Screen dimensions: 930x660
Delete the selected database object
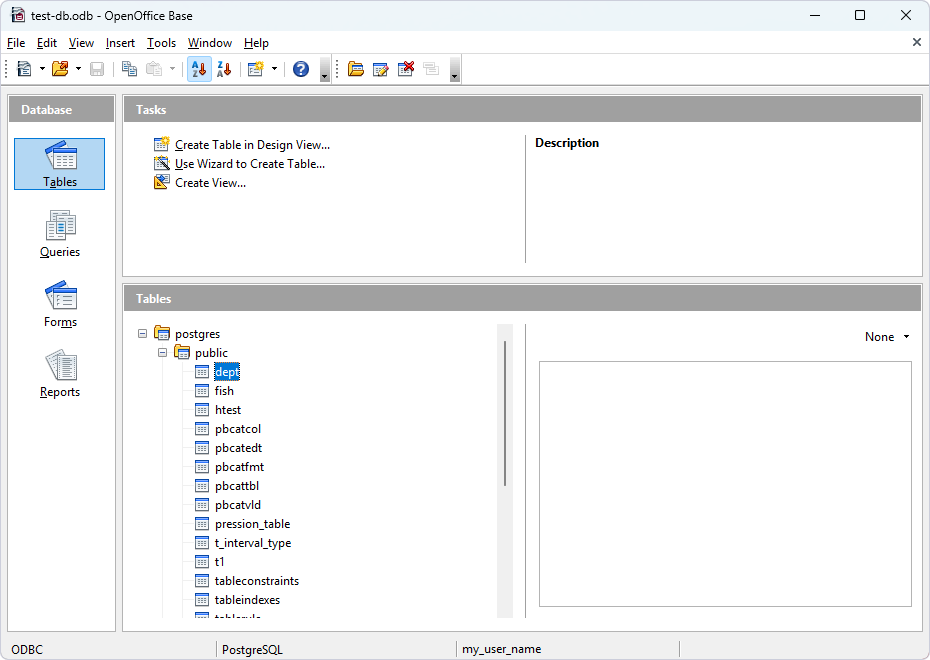[406, 68]
